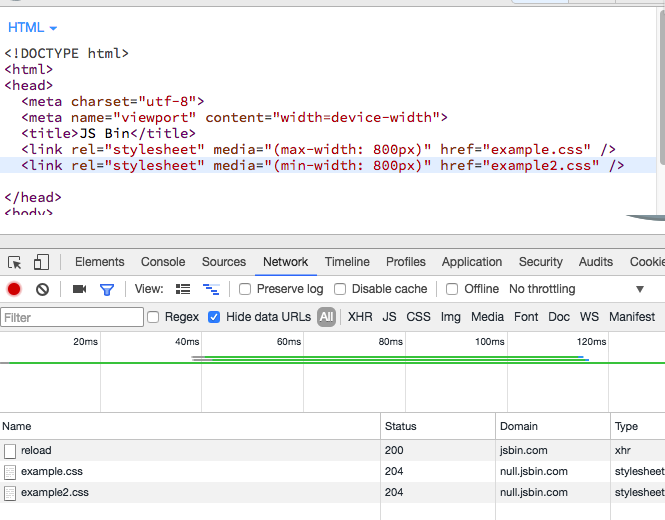Click the 60ms mark on timeline overview
The width and height of the screenshot is (665, 520).
tap(288, 342)
